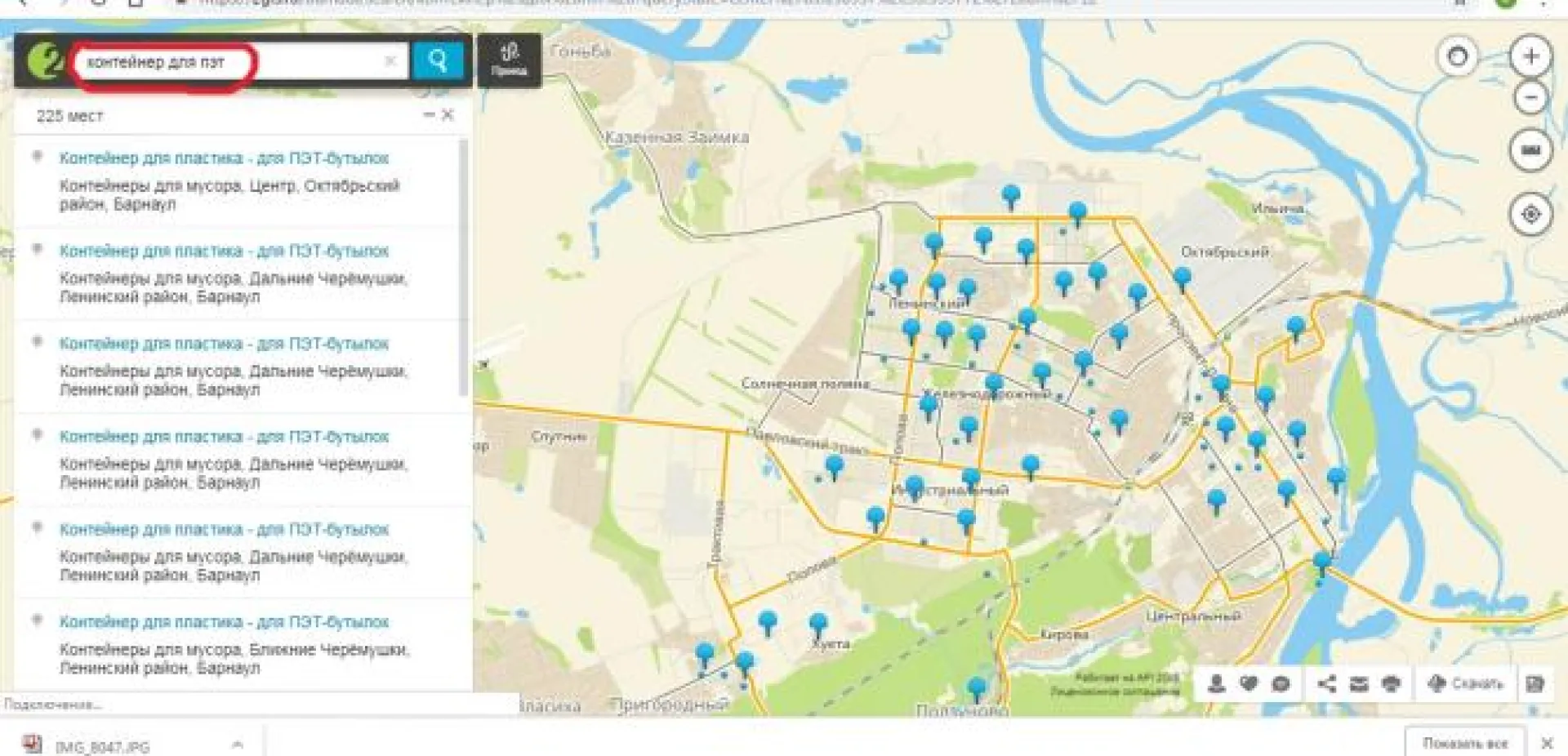Open the route planner button
1568x756 pixels.
[x=509, y=60]
